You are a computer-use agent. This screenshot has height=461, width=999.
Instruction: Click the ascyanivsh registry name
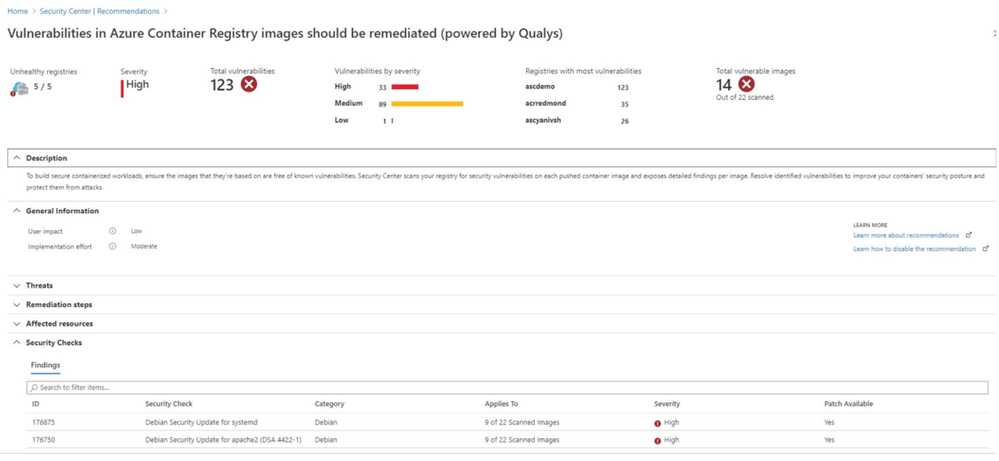click(543, 120)
